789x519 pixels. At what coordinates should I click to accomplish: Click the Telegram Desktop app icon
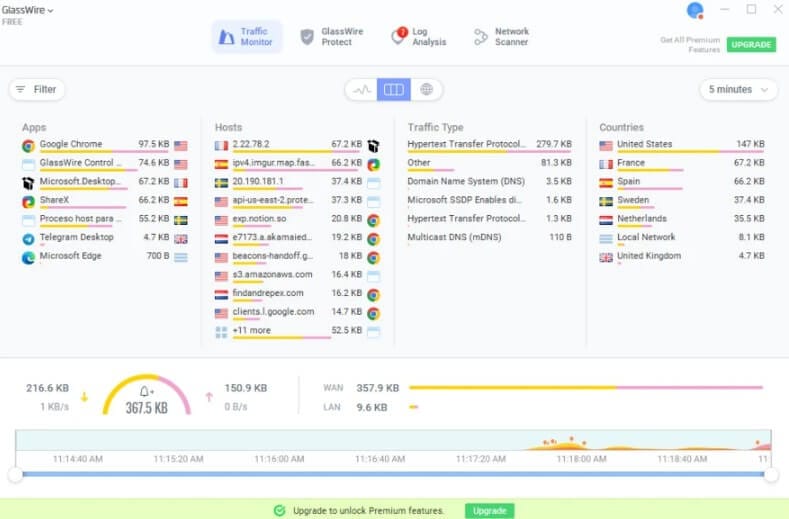point(28,239)
